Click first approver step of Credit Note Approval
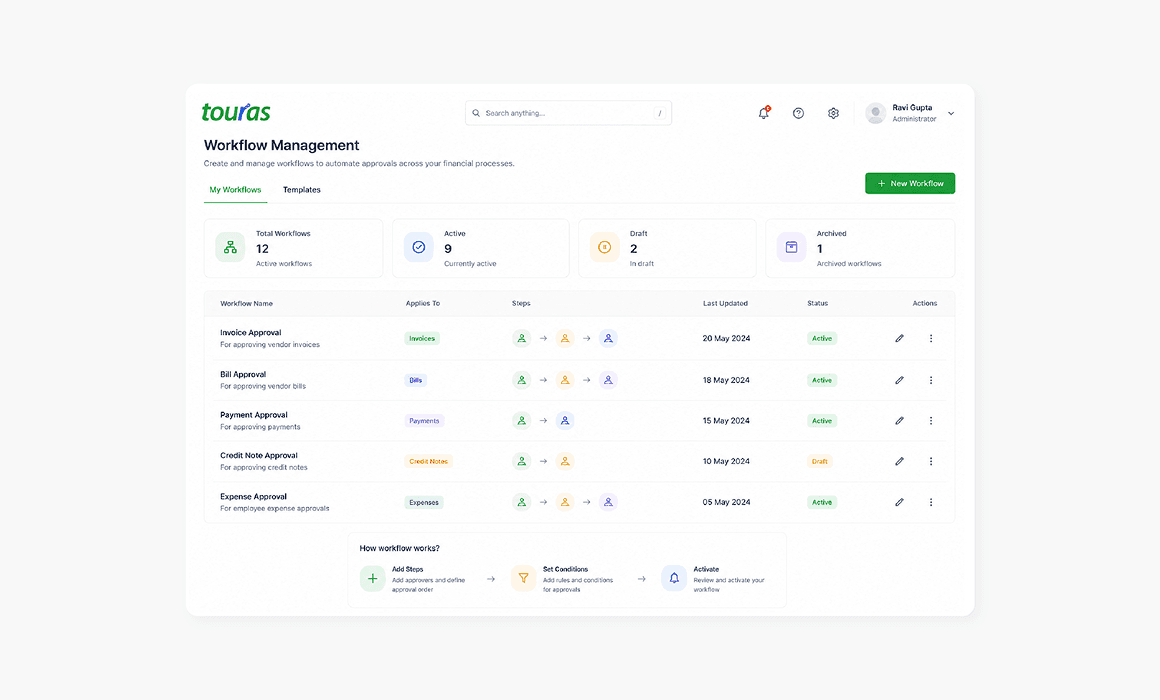 (522, 461)
